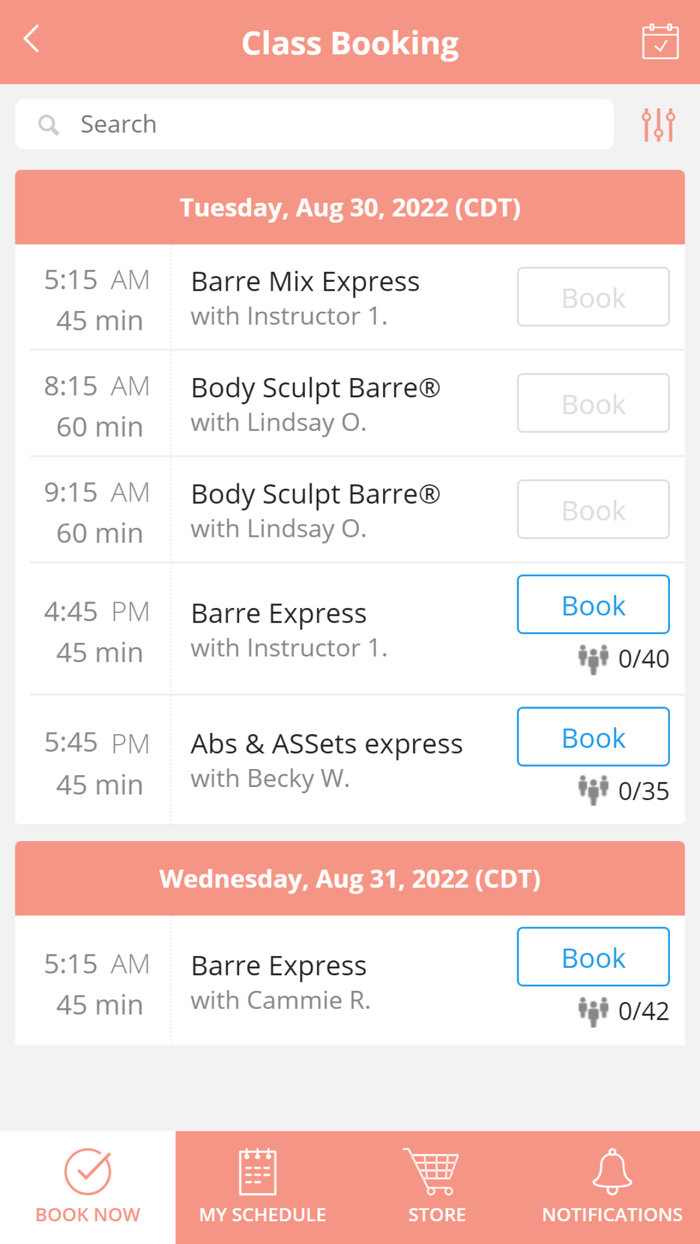The width and height of the screenshot is (700, 1244).
Task: Select the Store tab
Action: 436,1188
